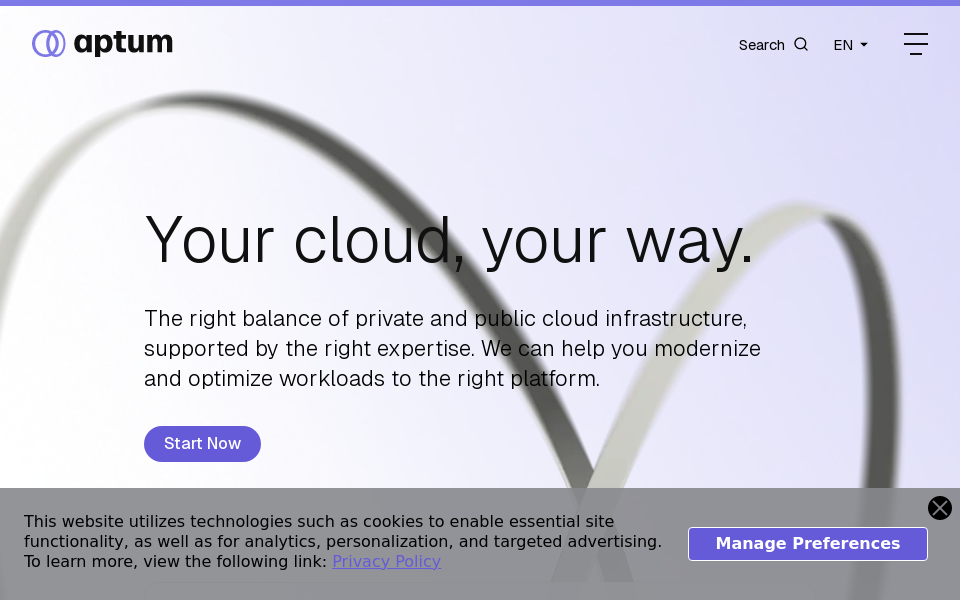Open the language selector chevron beside EN
The image size is (960, 600).
point(864,45)
